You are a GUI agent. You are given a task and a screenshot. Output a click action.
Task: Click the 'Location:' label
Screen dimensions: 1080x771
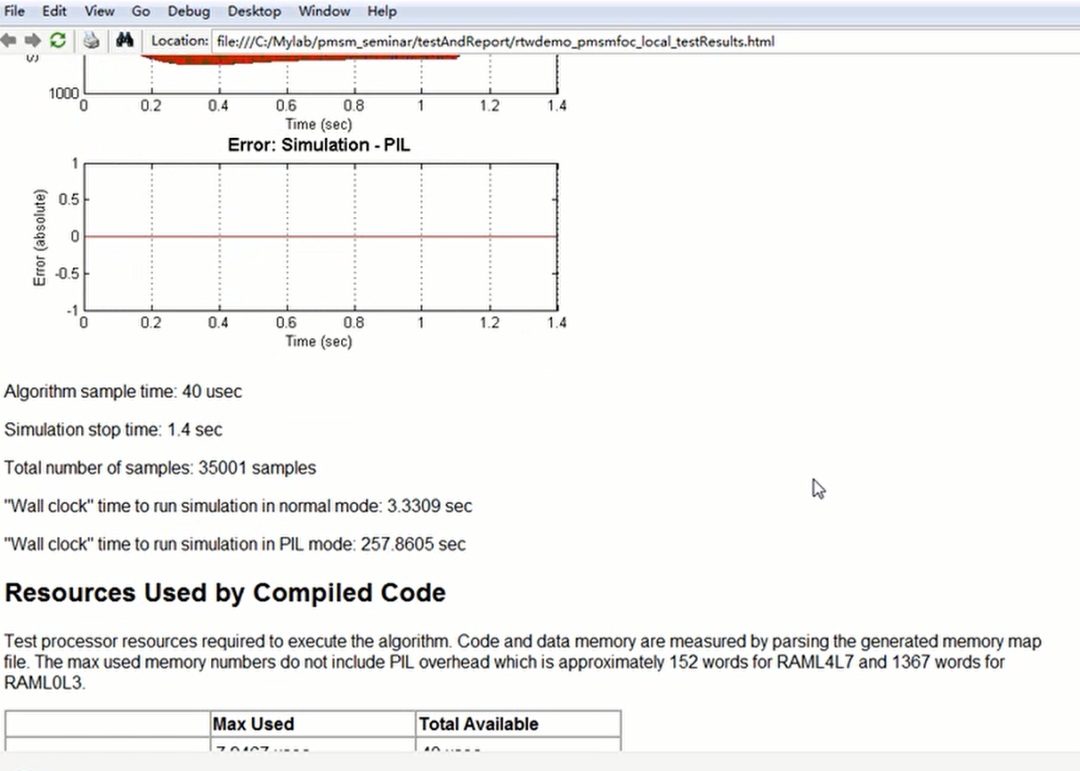(x=179, y=41)
